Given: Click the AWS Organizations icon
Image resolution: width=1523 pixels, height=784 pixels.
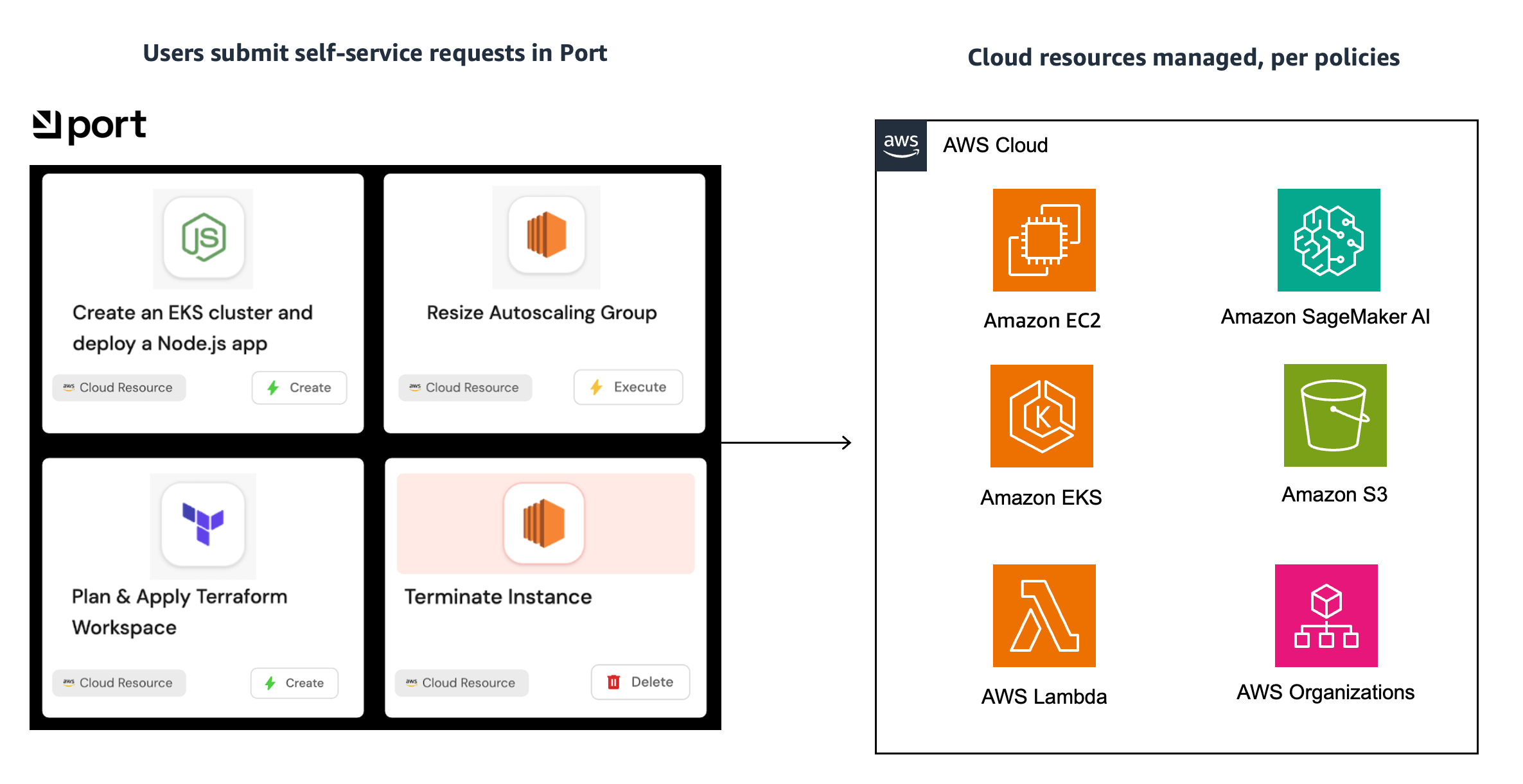Looking at the screenshot, I should pos(1326,616).
